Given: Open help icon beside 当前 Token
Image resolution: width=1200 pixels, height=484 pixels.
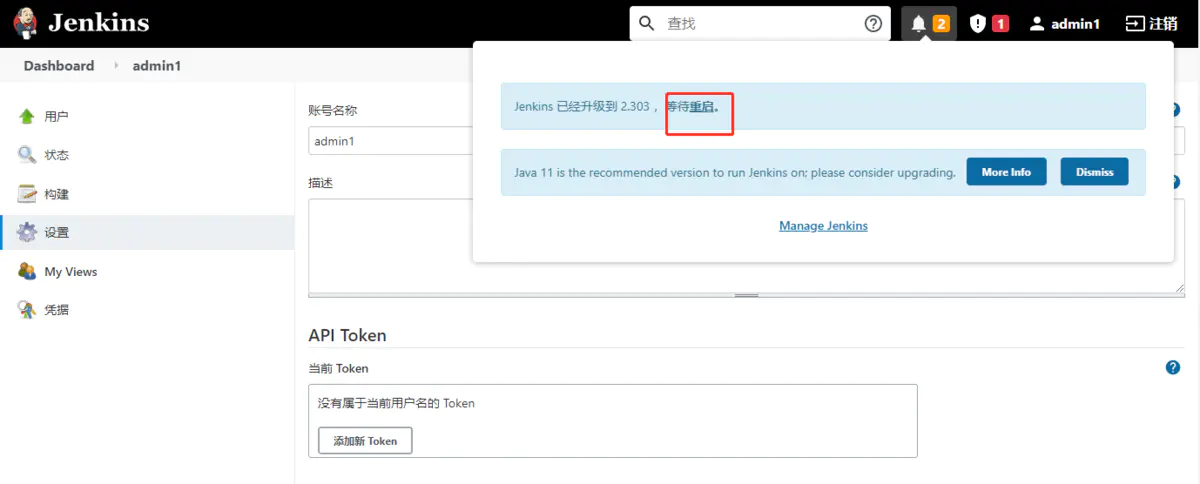Looking at the screenshot, I should click(1173, 368).
